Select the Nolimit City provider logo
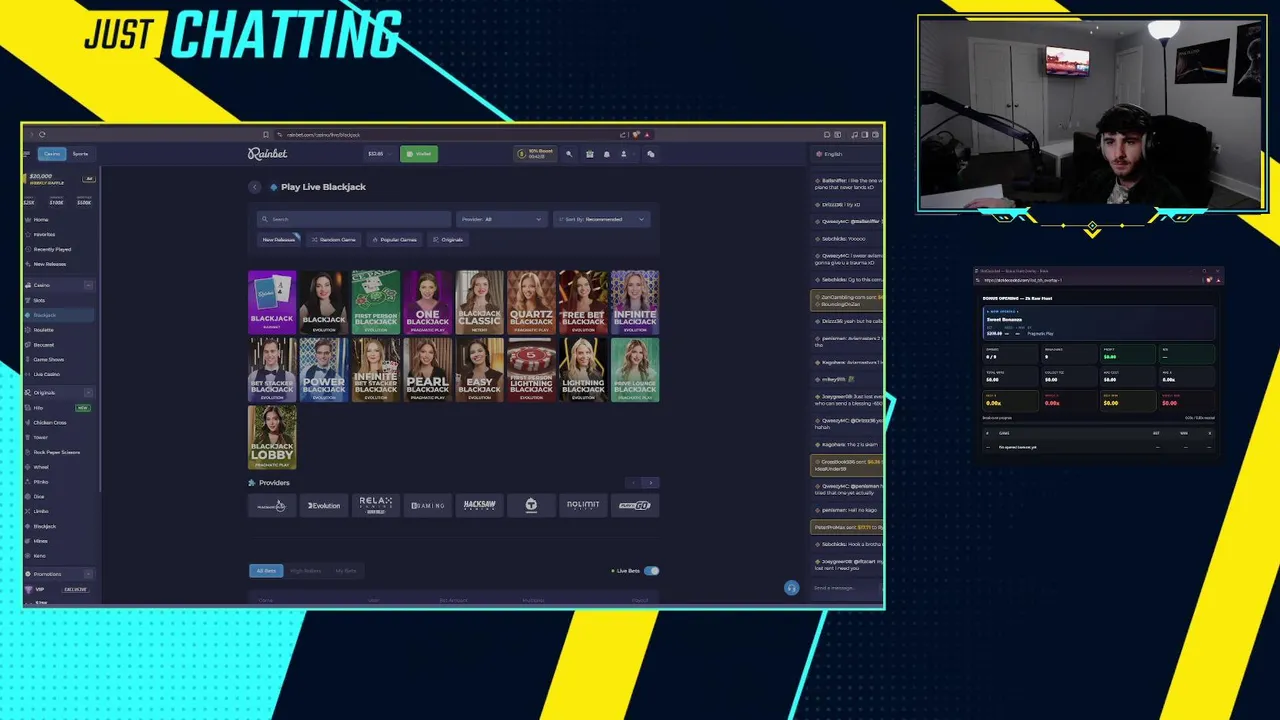The width and height of the screenshot is (1280, 720). (583, 506)
